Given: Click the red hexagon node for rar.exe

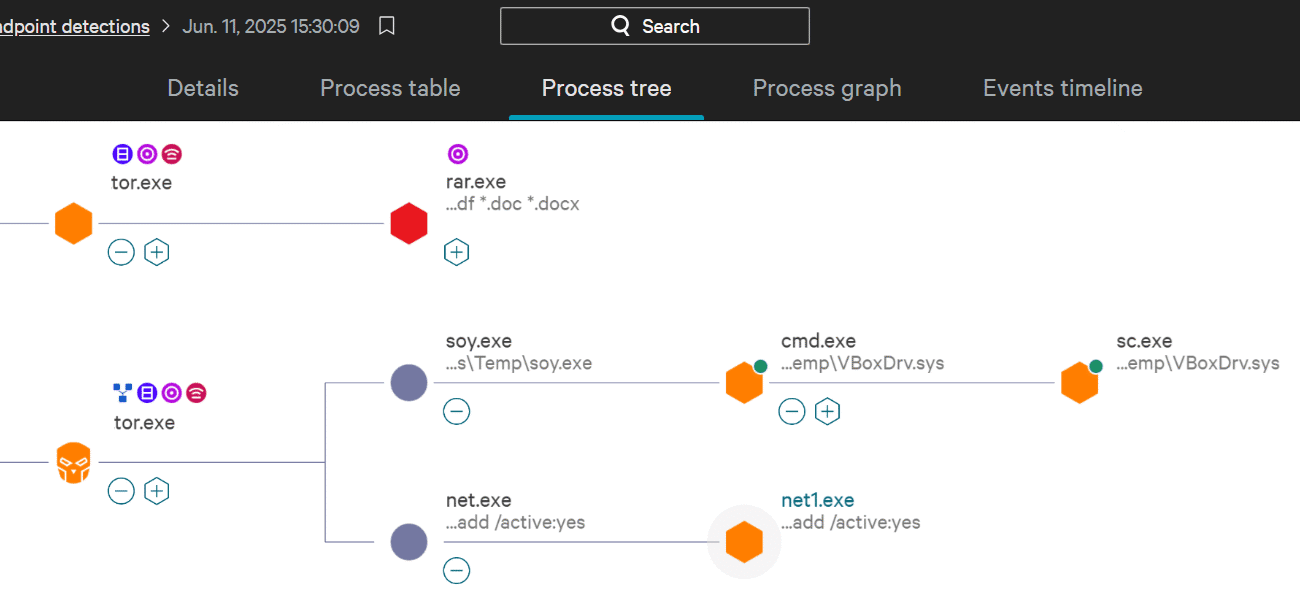Looking at the screenshot, I should pos(409,223).
